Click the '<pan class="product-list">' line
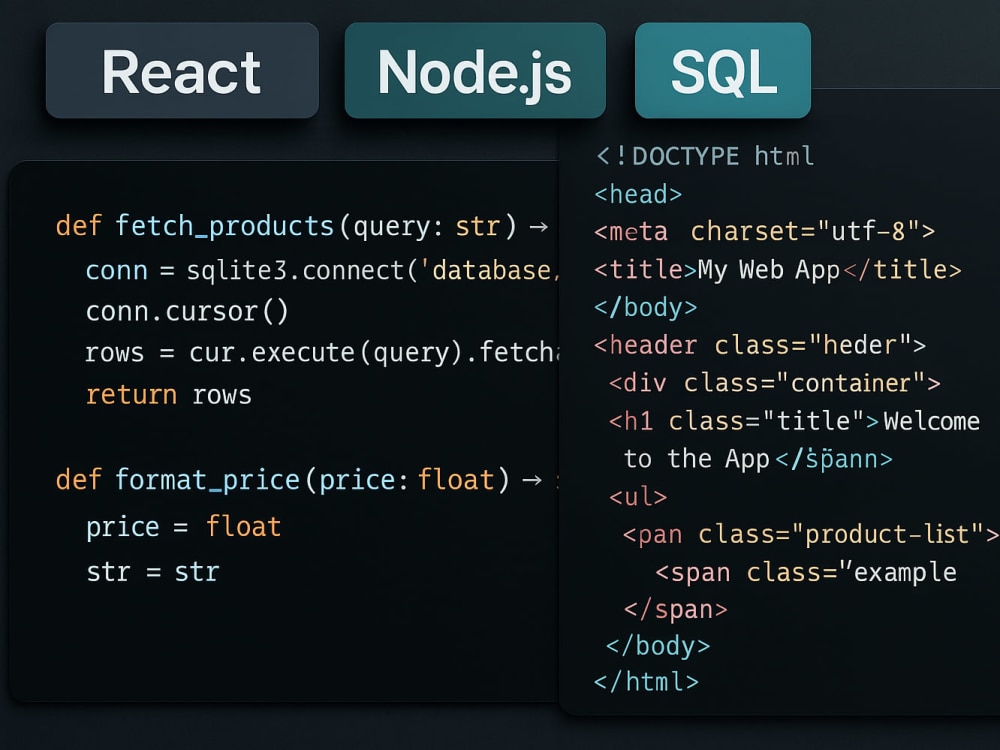Screen dimensions: 1000x750 coord(811,534)
